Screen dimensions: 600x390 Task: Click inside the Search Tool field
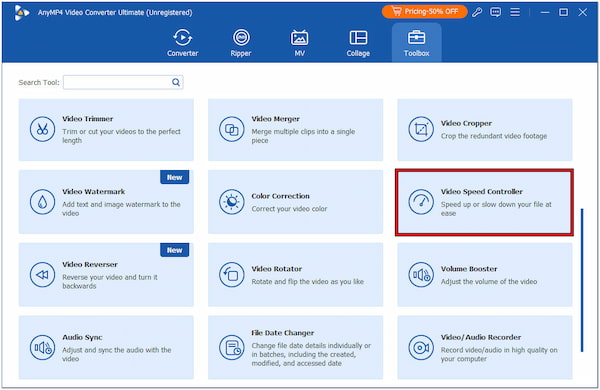coord(123,82)
